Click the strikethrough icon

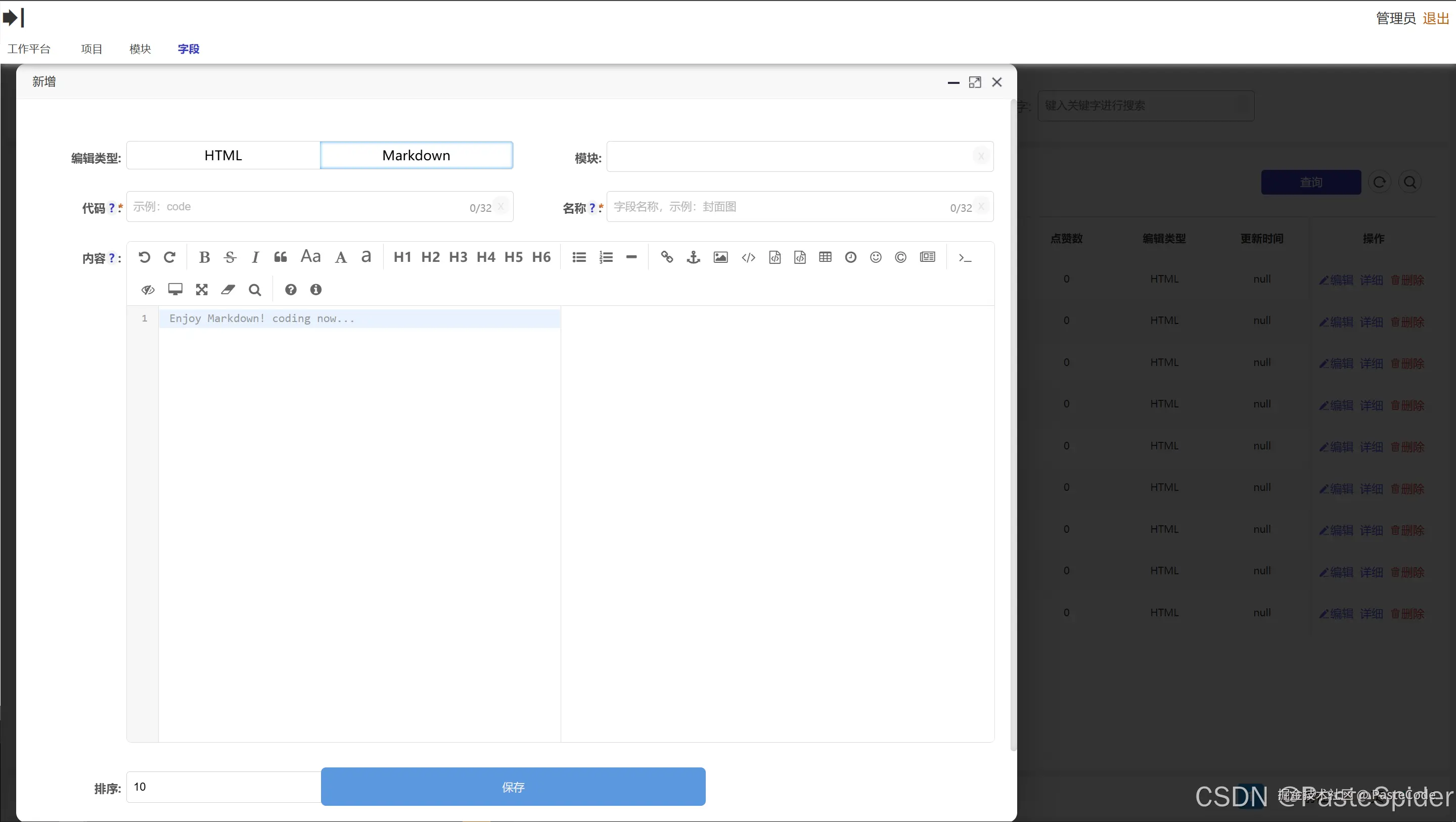pyautogui.click(x=230, y=258)
